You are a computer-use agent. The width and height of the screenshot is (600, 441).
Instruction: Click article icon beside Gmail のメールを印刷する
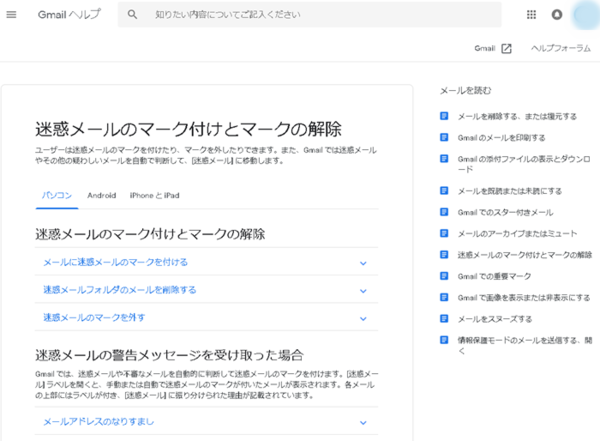pyautogui.click(x=444, y=137)
